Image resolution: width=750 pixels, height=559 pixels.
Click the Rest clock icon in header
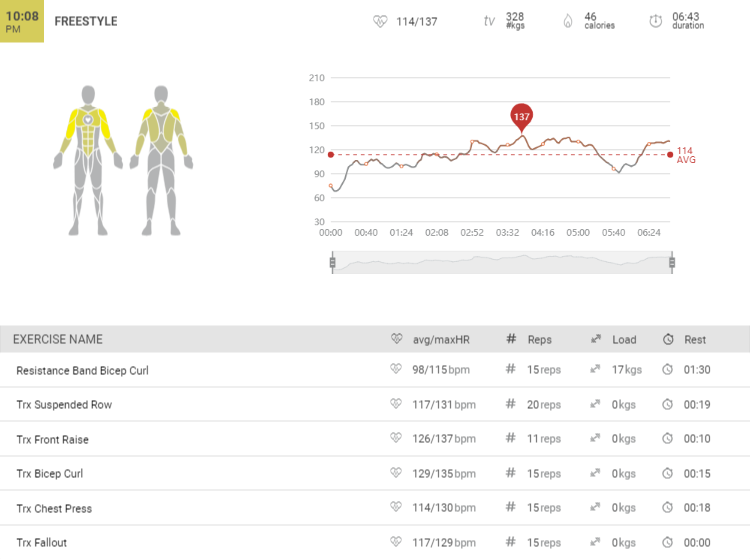(x=667, y=339)
